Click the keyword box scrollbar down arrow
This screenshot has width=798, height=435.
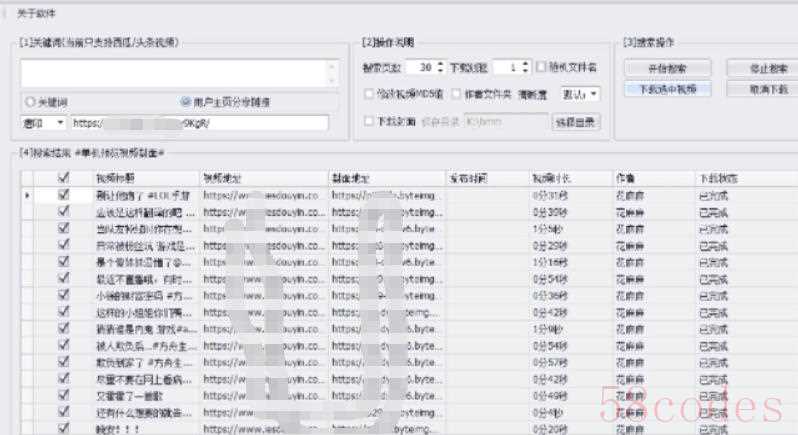(333, 80)
